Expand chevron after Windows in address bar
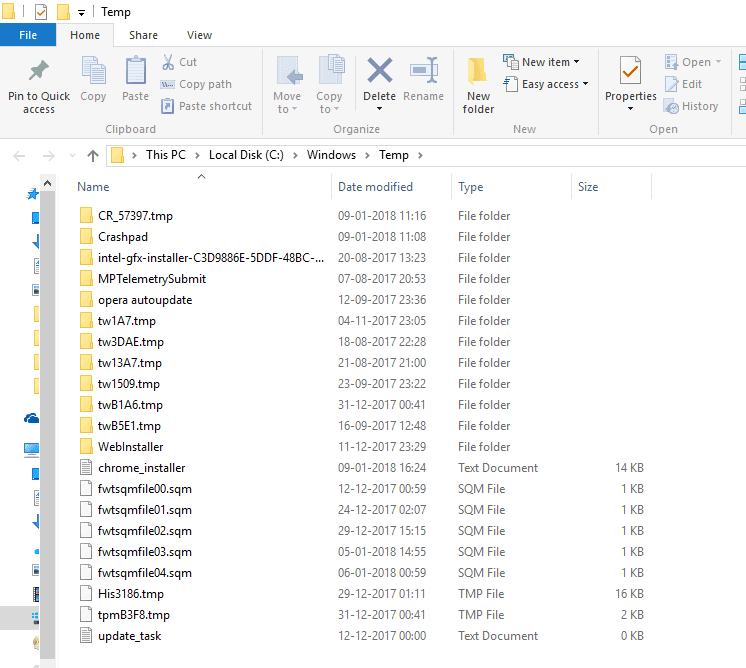Image resolution: width=746 pixels, height=668 pixels. point(367,156)
